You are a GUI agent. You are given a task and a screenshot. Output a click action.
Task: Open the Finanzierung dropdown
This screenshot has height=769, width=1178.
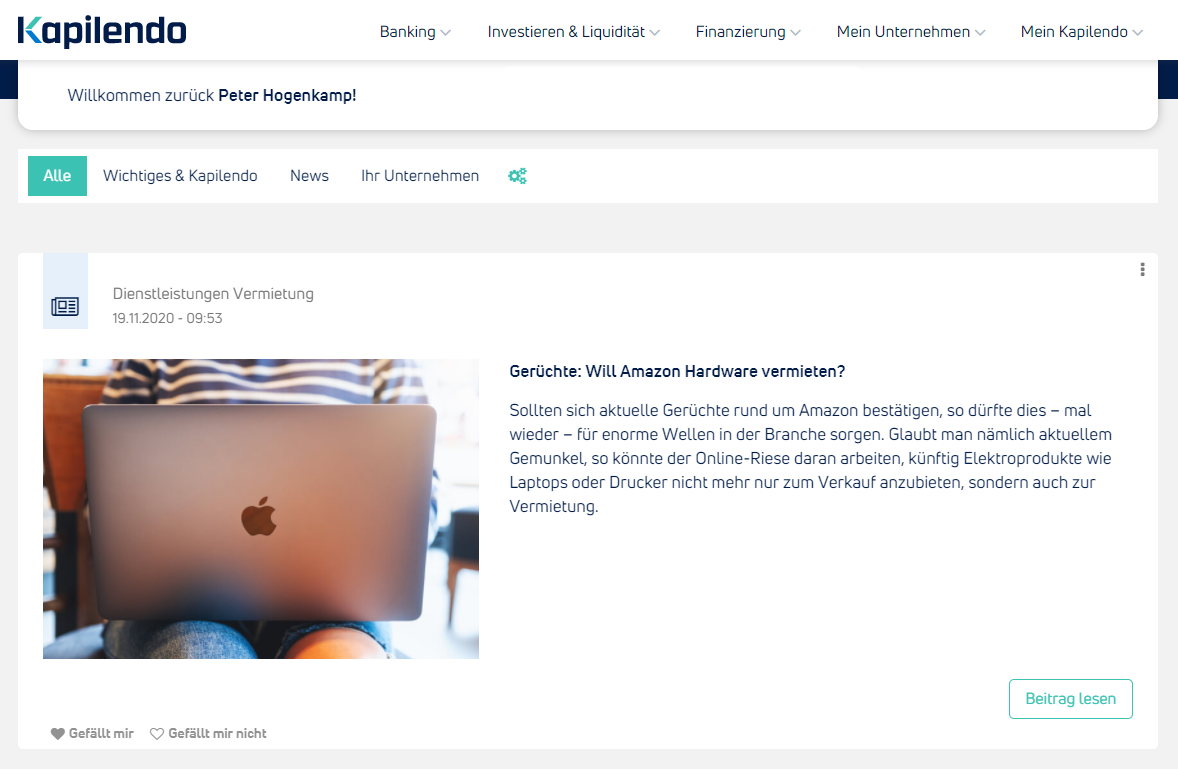point(748,32)
